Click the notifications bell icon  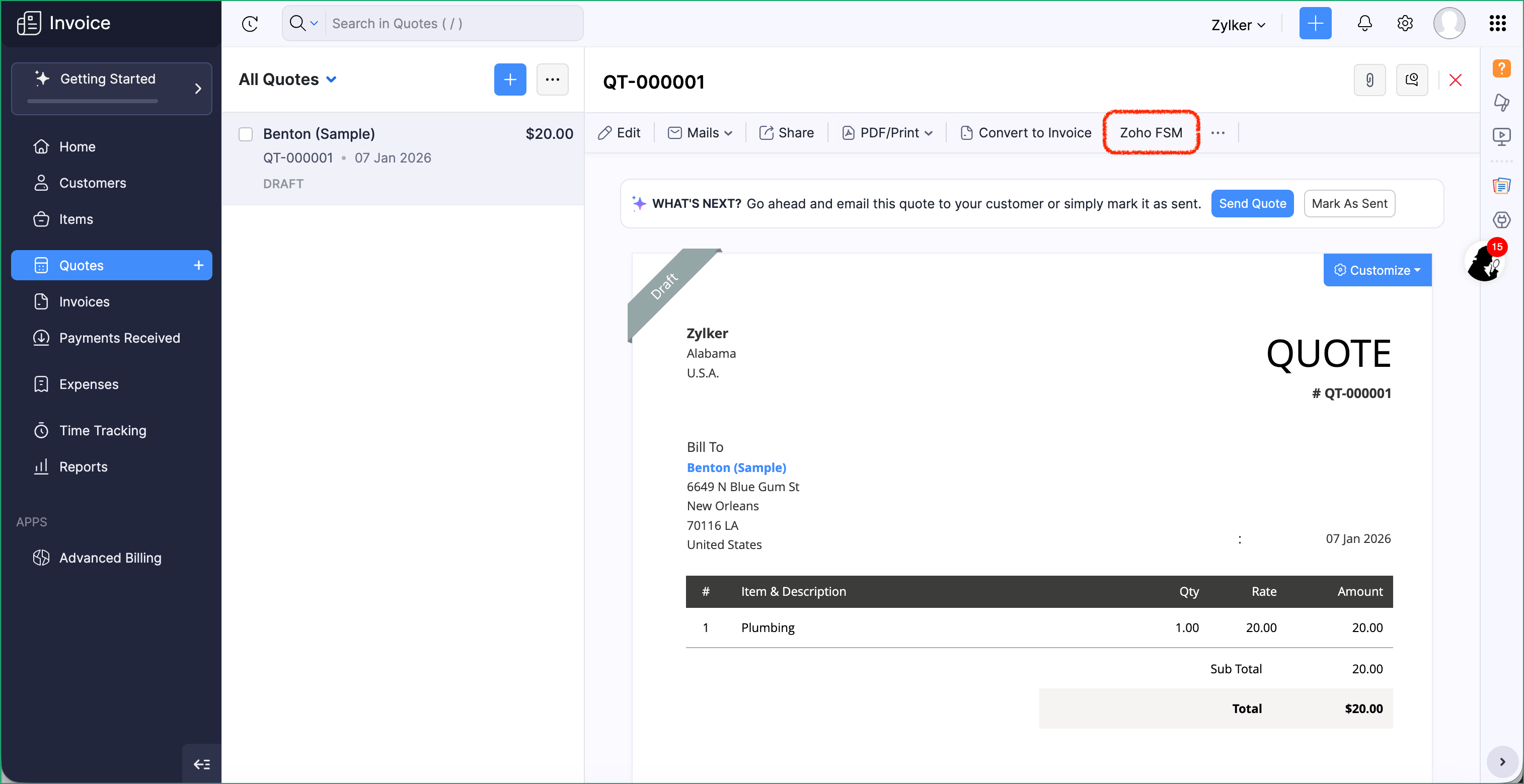click(x=1364, y=23)
